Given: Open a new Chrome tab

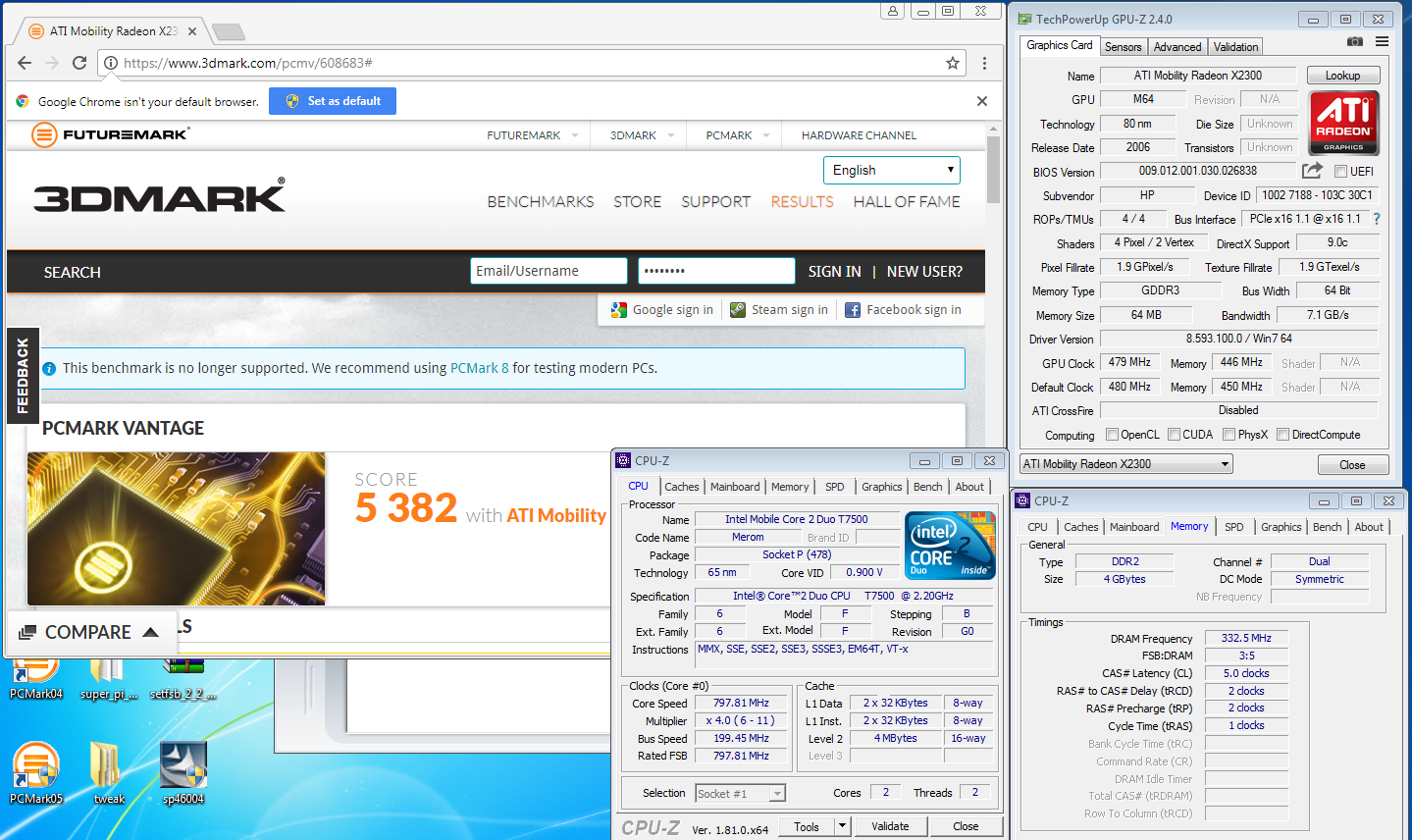Looking at the screenshot, I should coord(228,31).
